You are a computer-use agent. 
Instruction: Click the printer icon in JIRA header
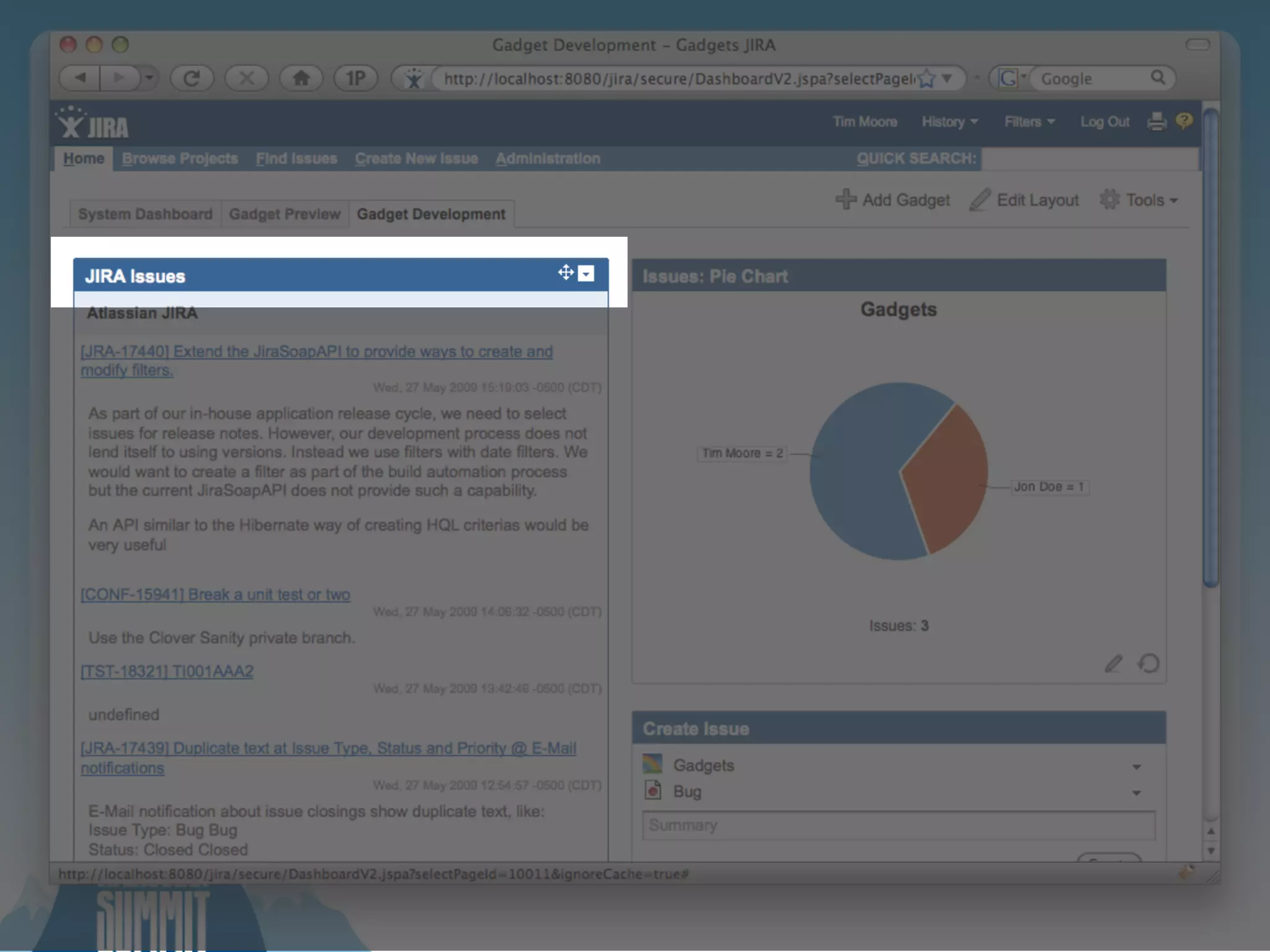1157,121
